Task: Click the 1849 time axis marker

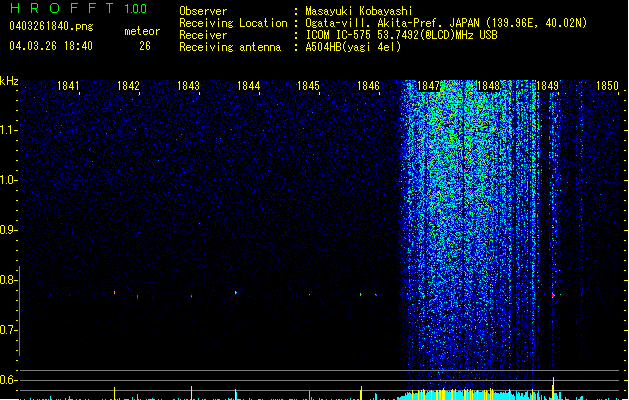Action: pyautogui.click(x=548, y=86)
